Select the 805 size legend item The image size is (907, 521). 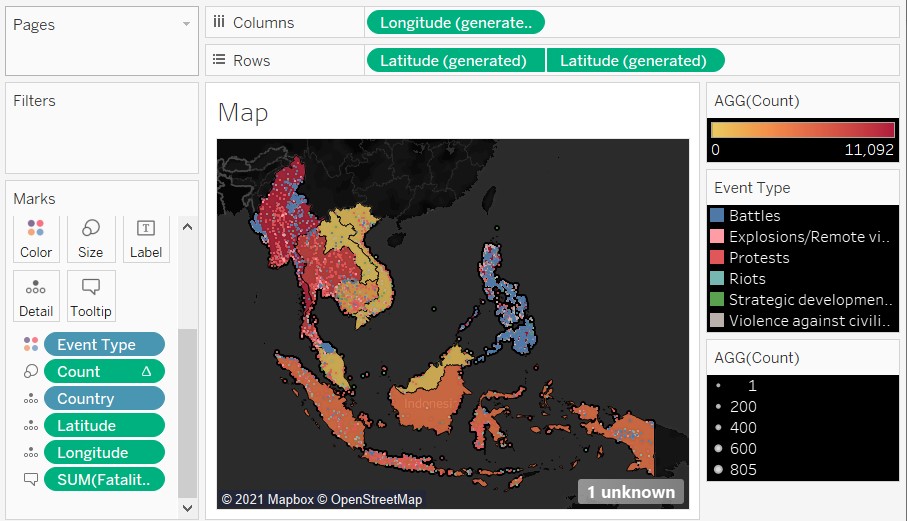point(742,470)
